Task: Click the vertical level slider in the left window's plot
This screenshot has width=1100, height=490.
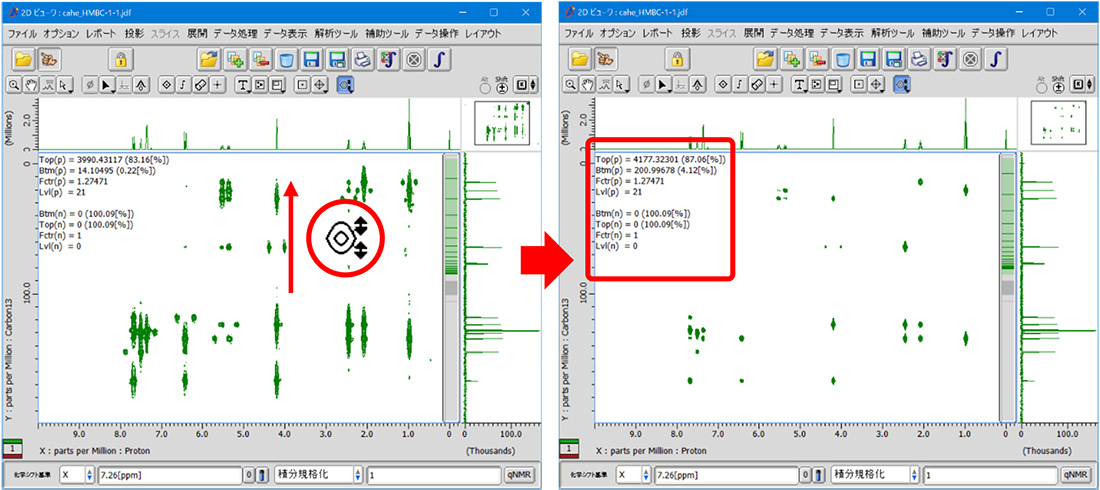Action: point(450,288)
